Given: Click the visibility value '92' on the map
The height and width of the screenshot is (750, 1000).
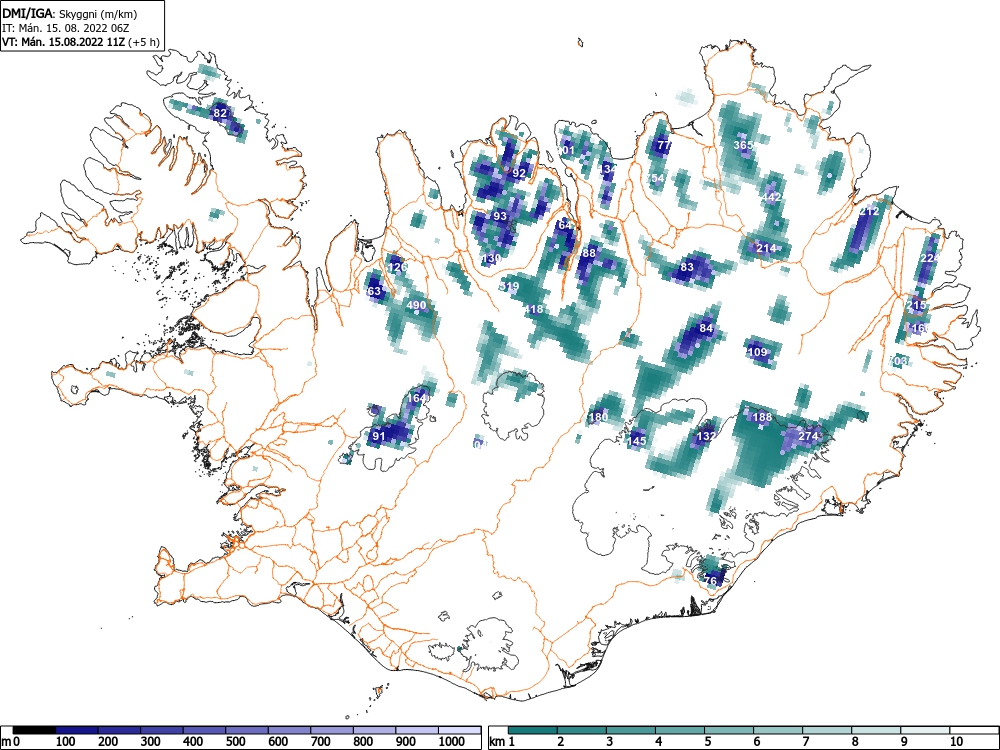Looking at the screenshot, I should pyautogui.click(x=519, y=173).
